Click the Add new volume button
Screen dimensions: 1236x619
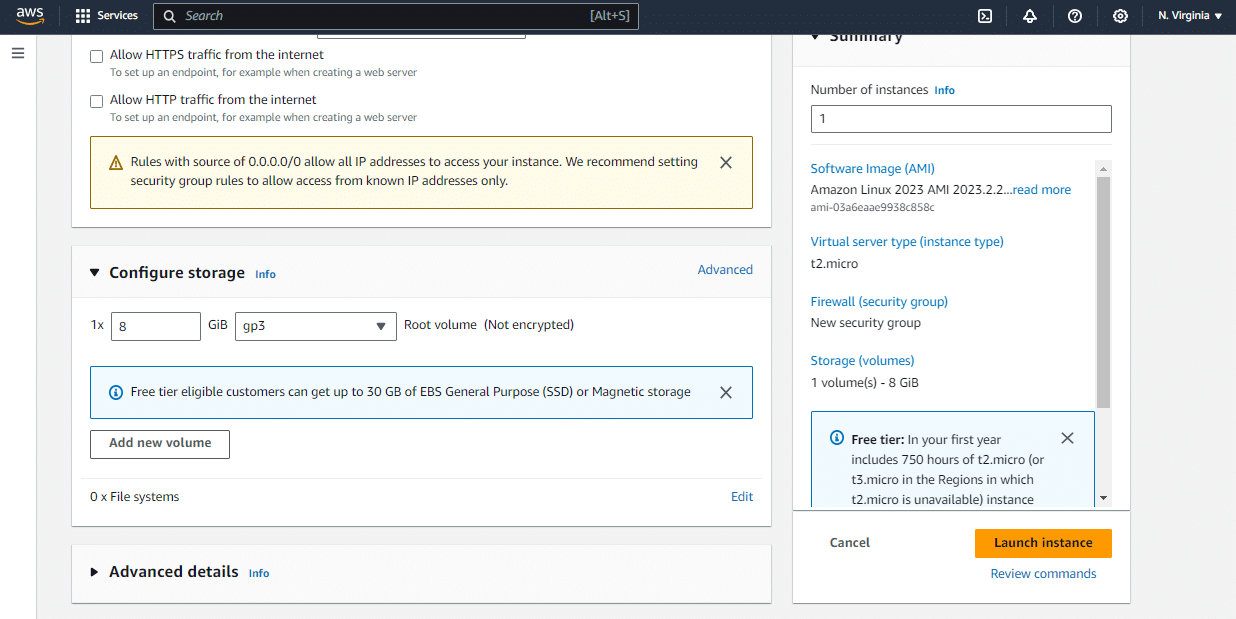[x=160, y=444]
